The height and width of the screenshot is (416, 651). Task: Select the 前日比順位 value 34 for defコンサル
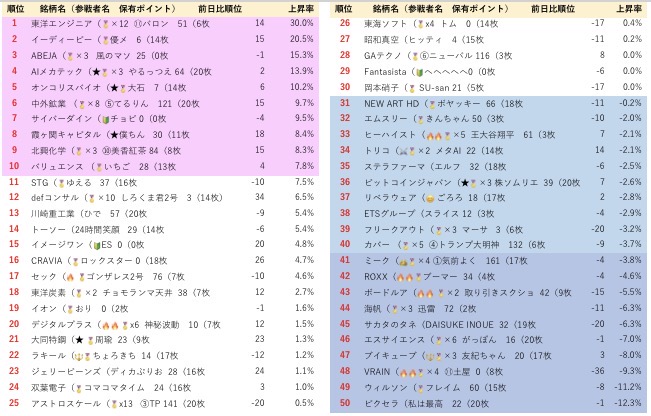tap(259, 198)
